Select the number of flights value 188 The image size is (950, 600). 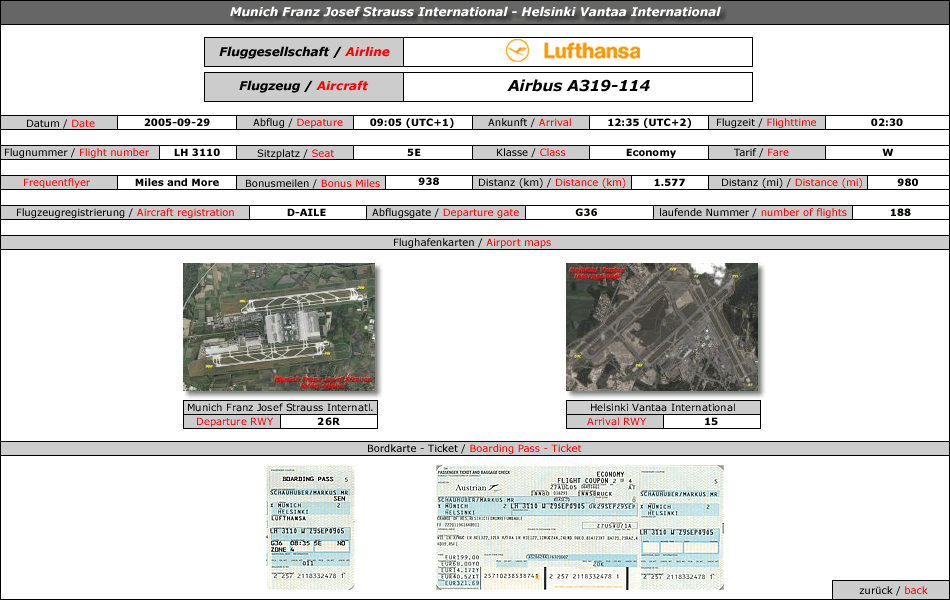coord(900,213)
